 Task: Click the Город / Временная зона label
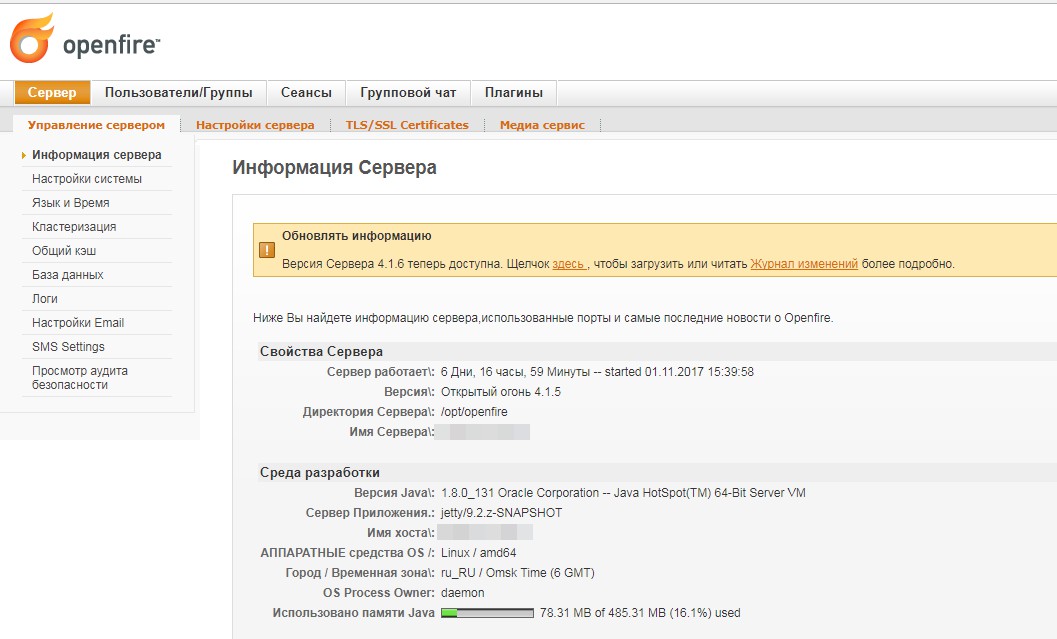coord(360,573)
